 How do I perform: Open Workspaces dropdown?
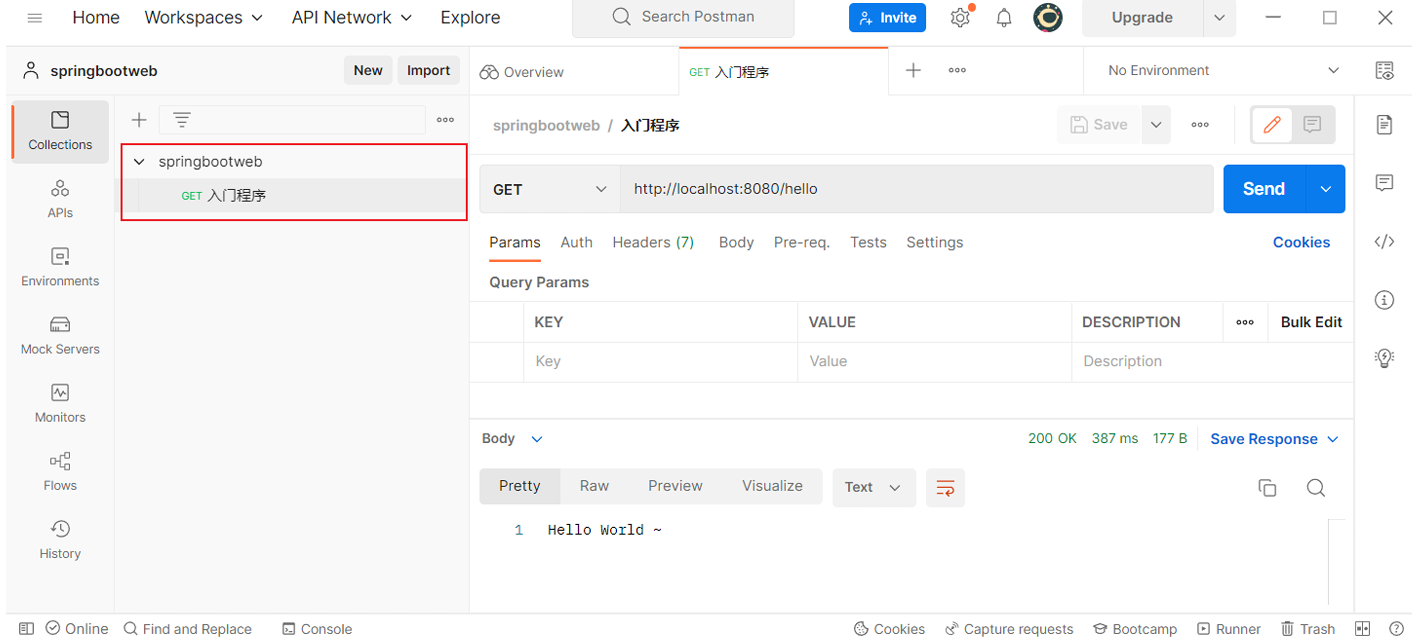(204, 18)
